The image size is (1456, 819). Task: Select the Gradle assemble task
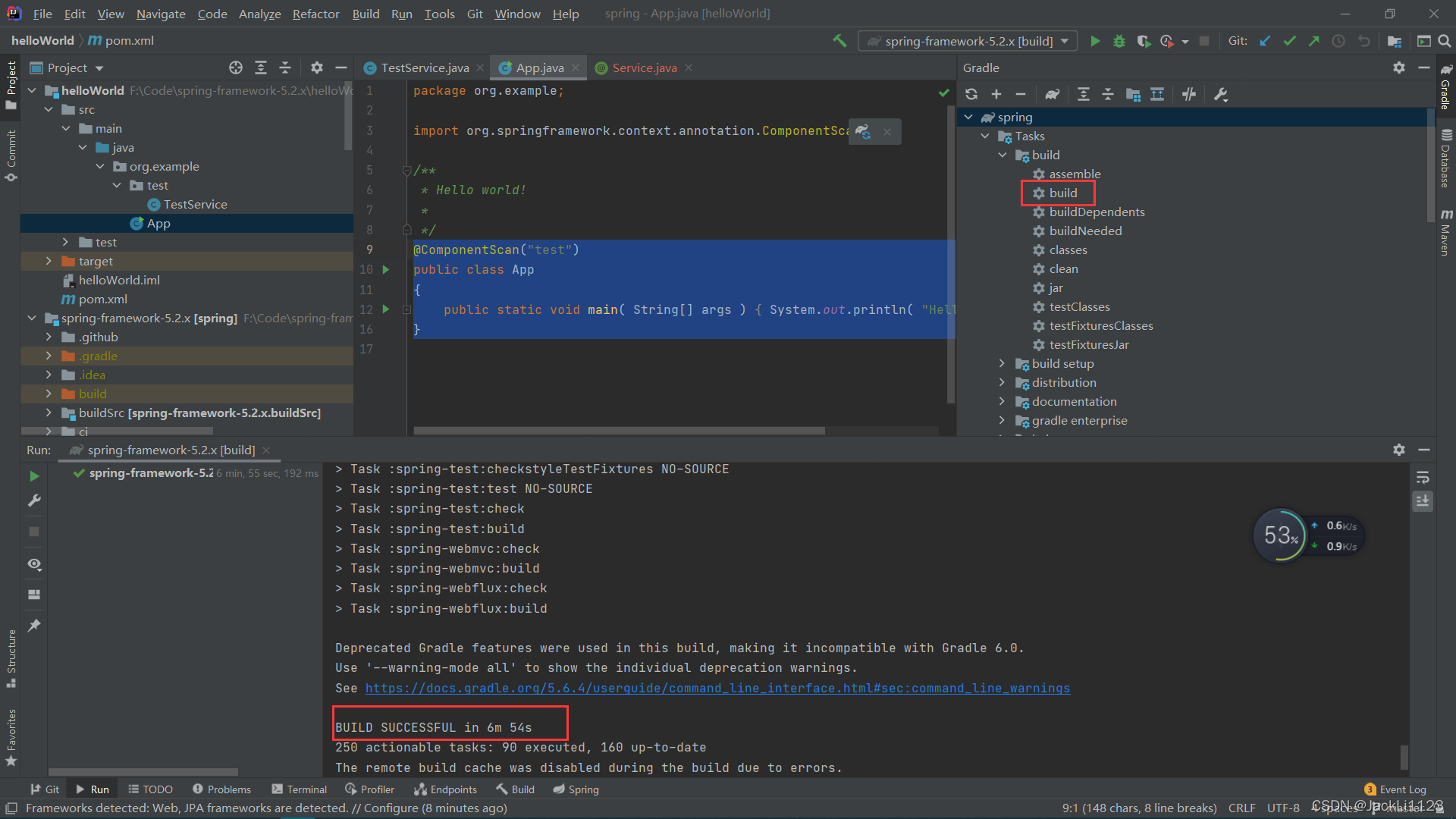coord(1075,174)
